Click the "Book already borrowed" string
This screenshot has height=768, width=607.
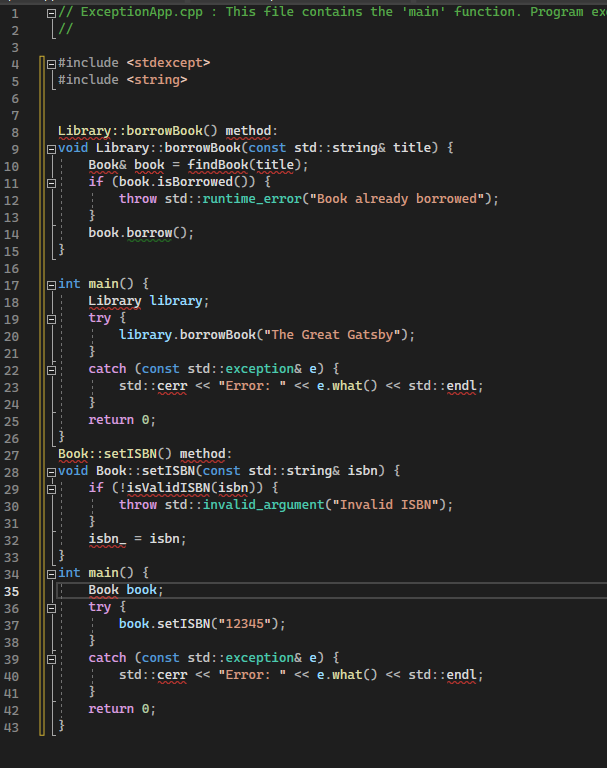397,199
